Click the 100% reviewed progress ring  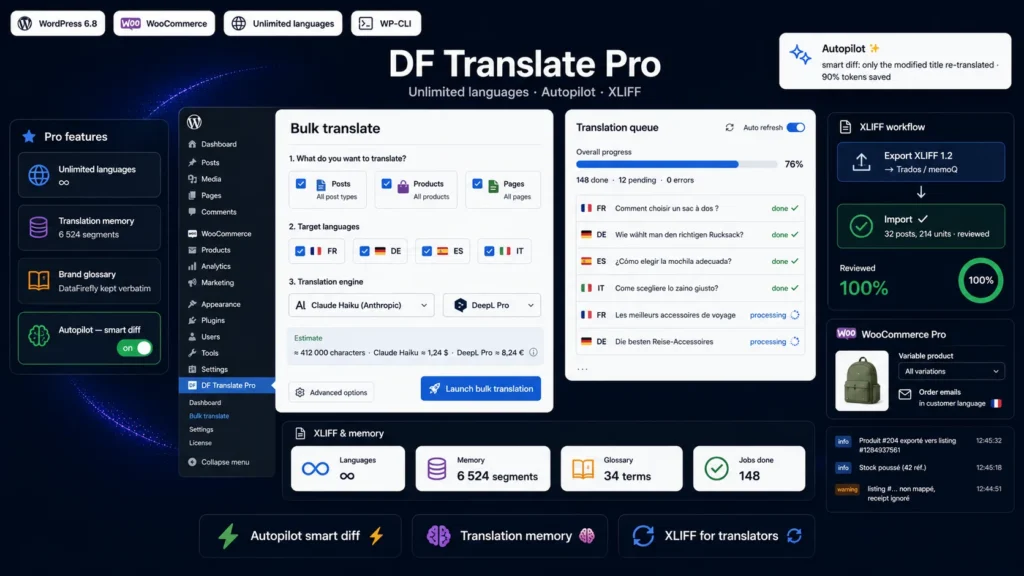click(980, 280)
